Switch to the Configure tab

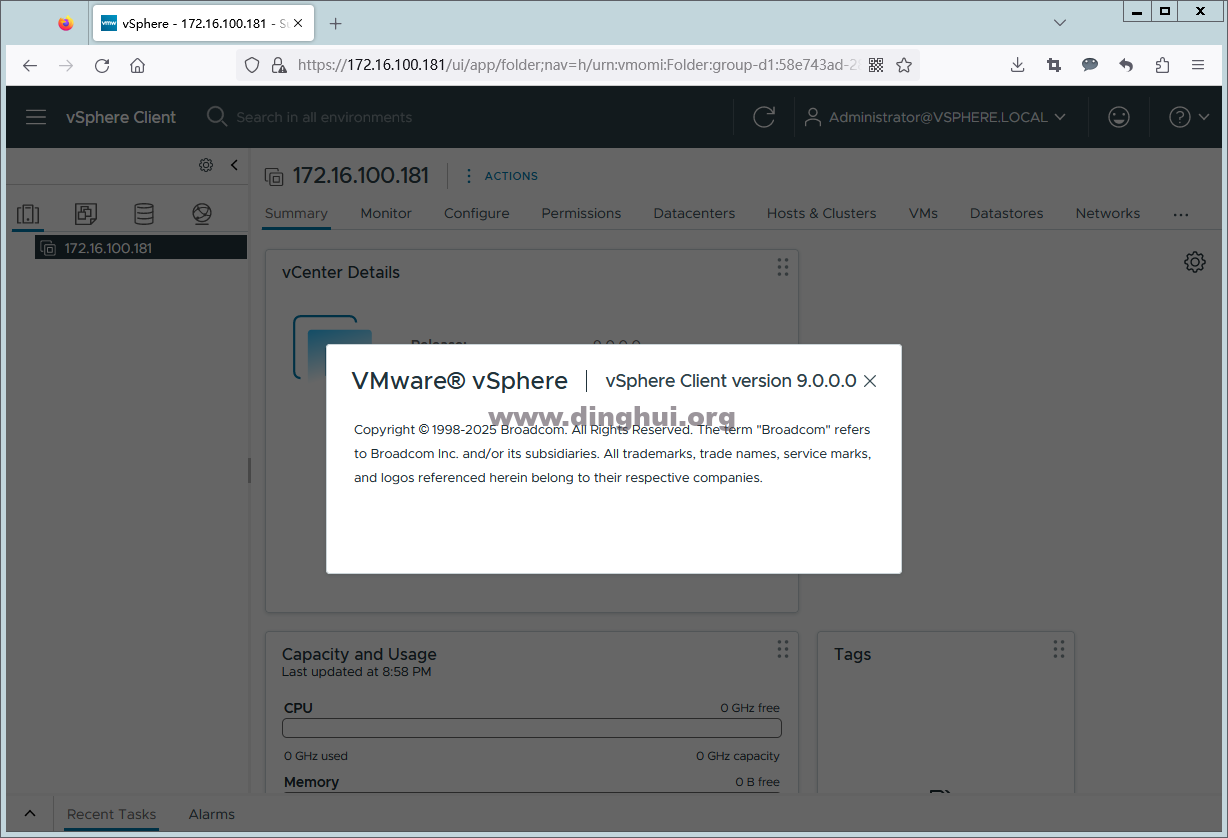(477, 213)
